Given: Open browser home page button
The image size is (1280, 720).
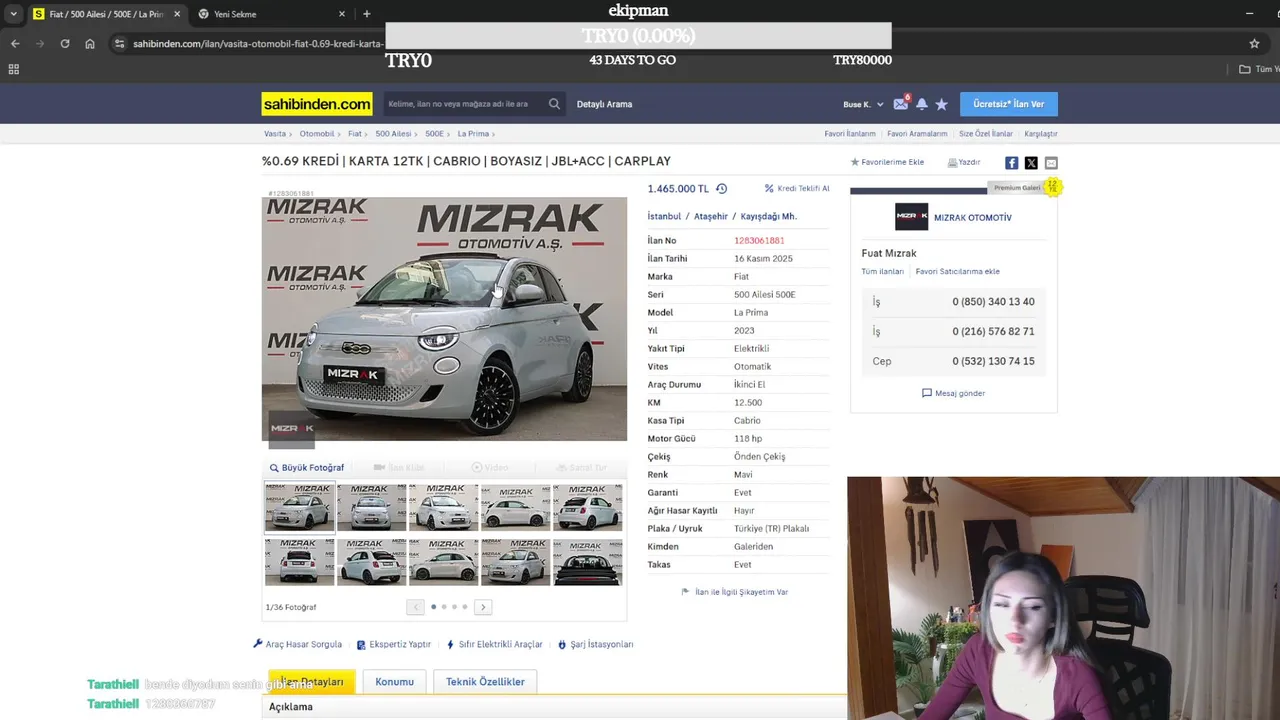Looking at the screenshot, I should tap(90, 44).
